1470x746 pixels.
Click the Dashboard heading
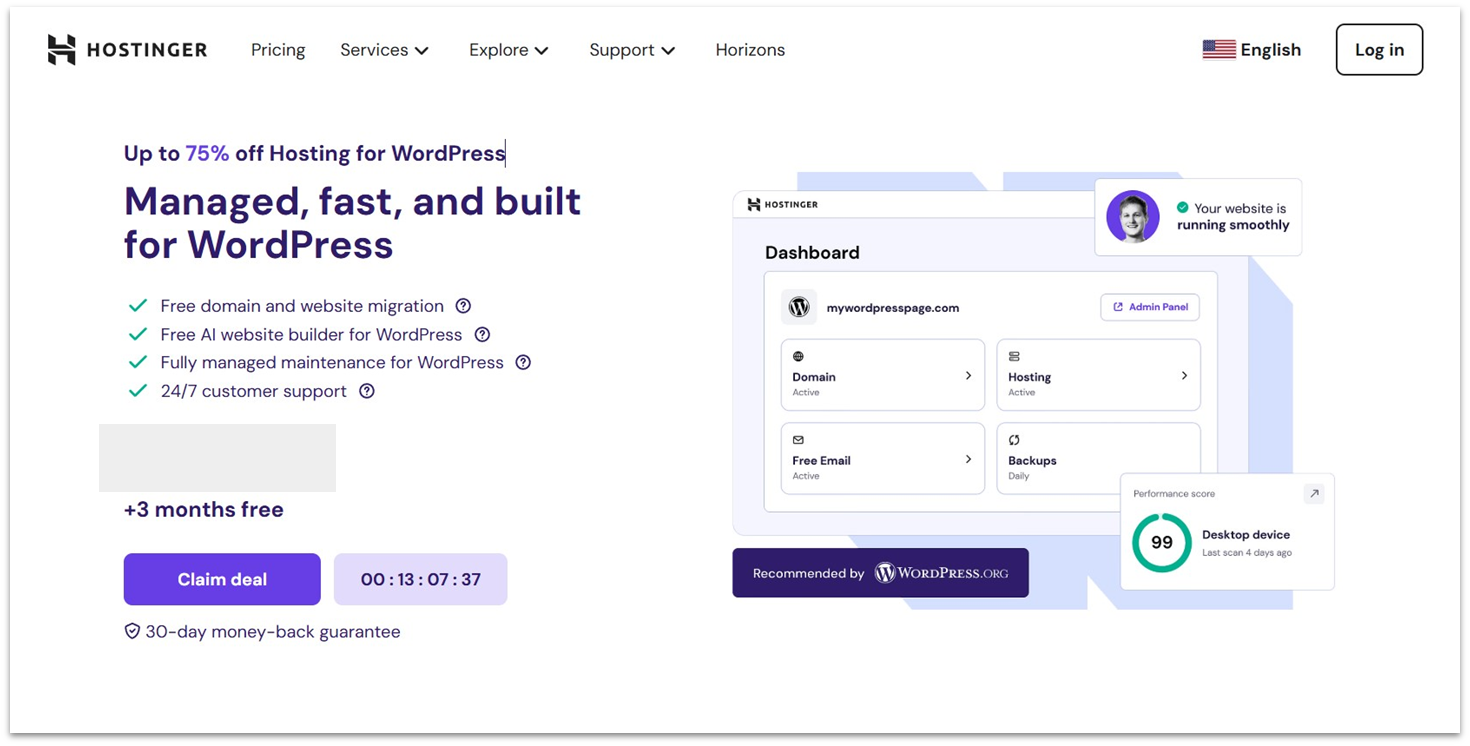tap(812, 253)
